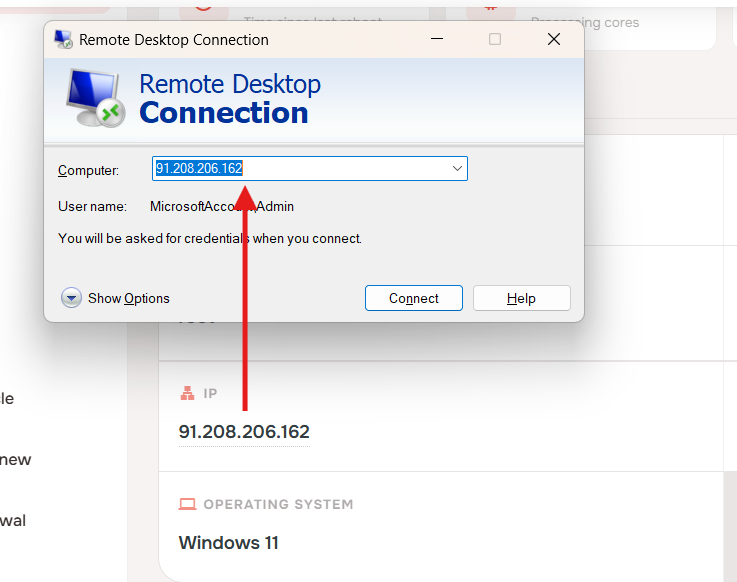This screenshot has width=737, height=582.
Task: Click the Remote Desktop Connection banner heading
Action: [x=230, y=98]
